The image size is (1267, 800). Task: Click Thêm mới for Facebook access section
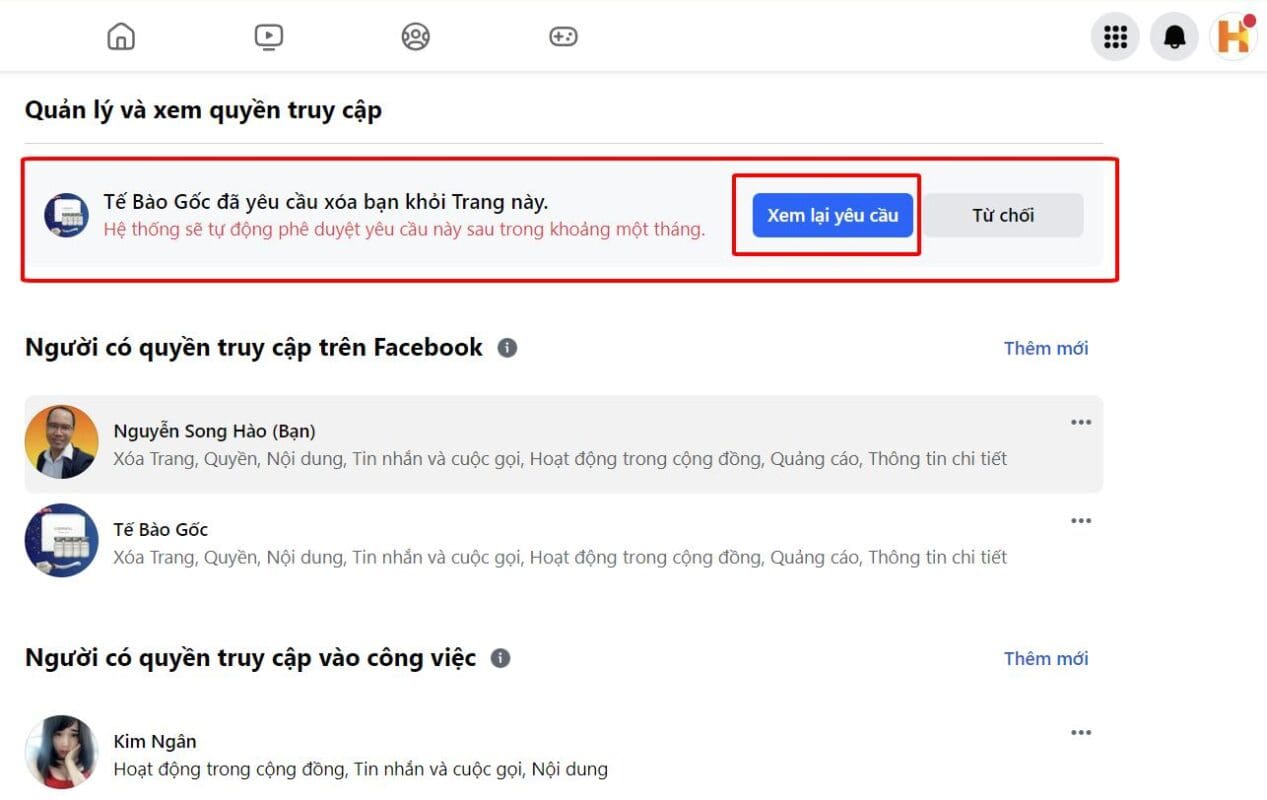[1046, 348]
